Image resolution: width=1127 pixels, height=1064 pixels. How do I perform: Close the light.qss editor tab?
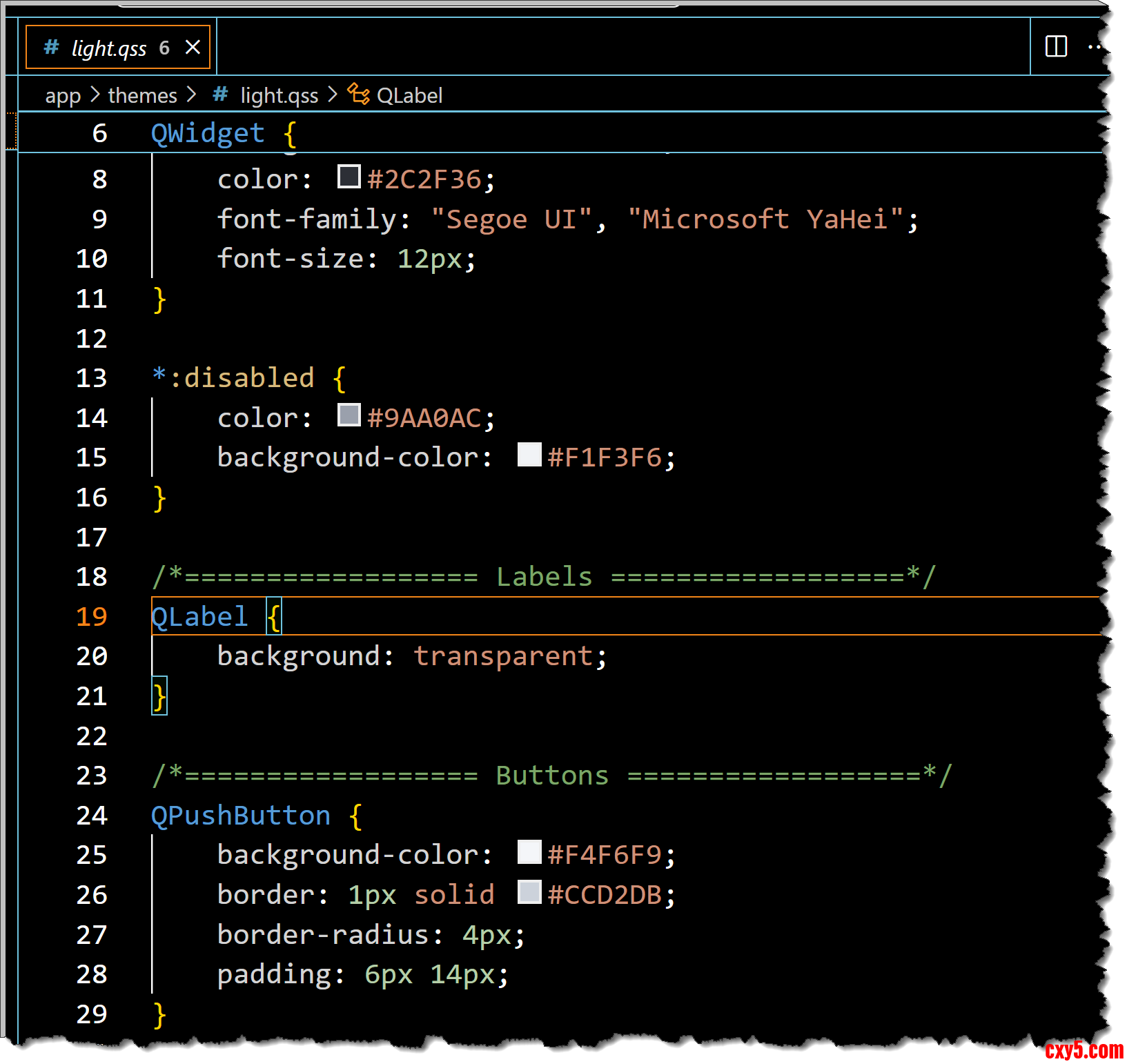click(x=193, y=47)
